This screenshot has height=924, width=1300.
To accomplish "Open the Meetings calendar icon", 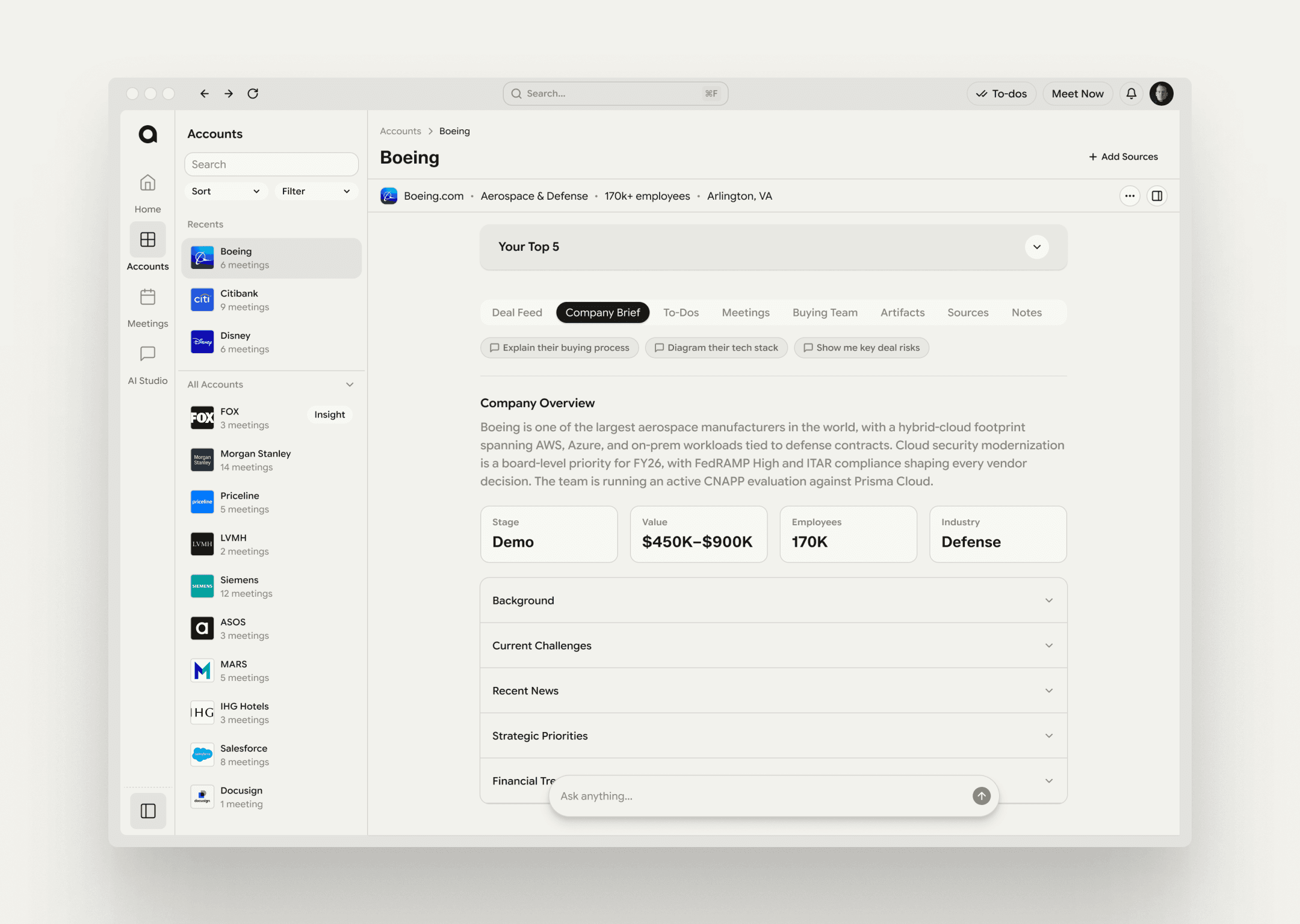I will (x=147, y=297).
